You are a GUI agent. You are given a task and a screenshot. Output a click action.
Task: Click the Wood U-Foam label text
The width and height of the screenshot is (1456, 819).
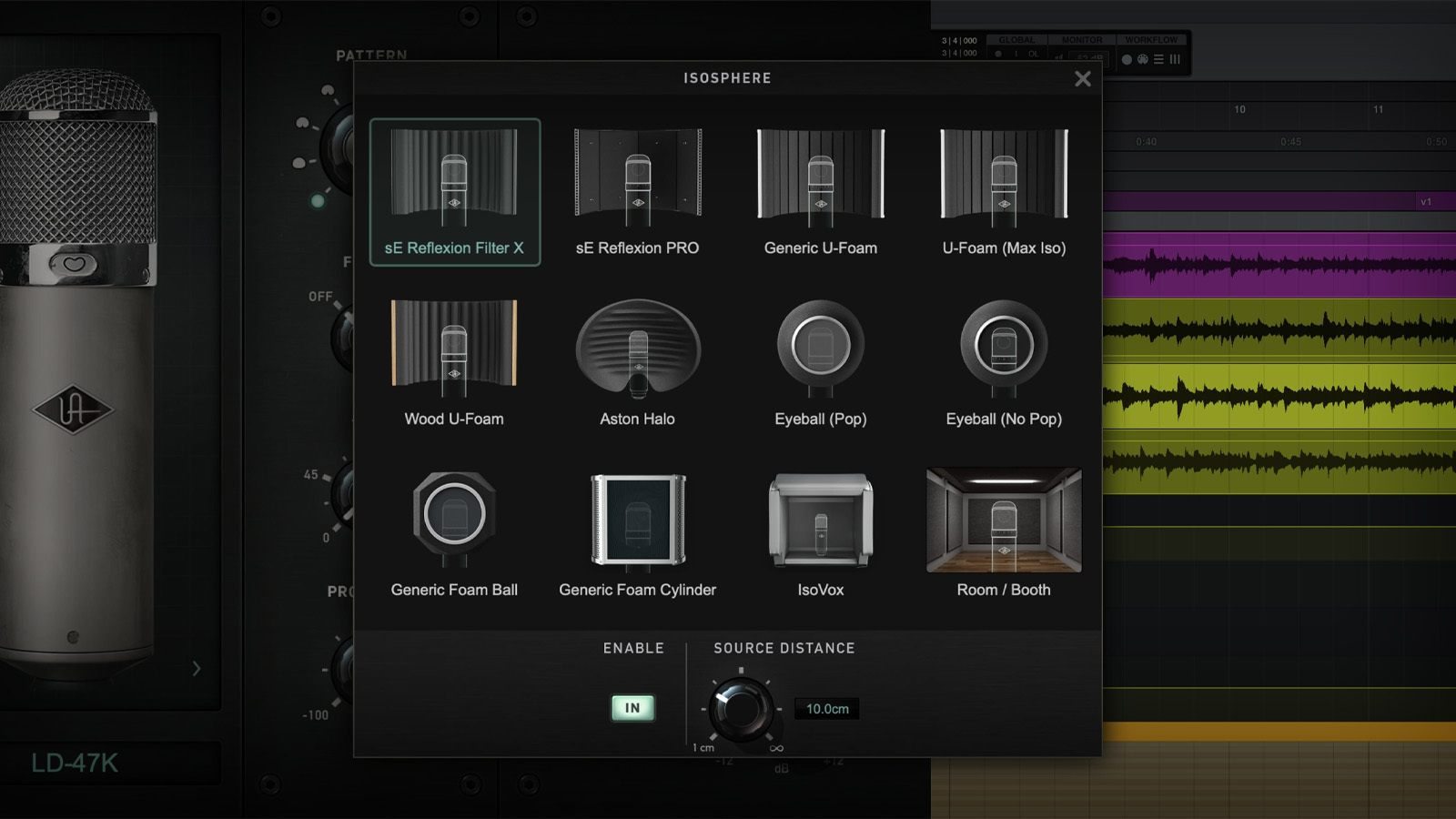(454, 419)
